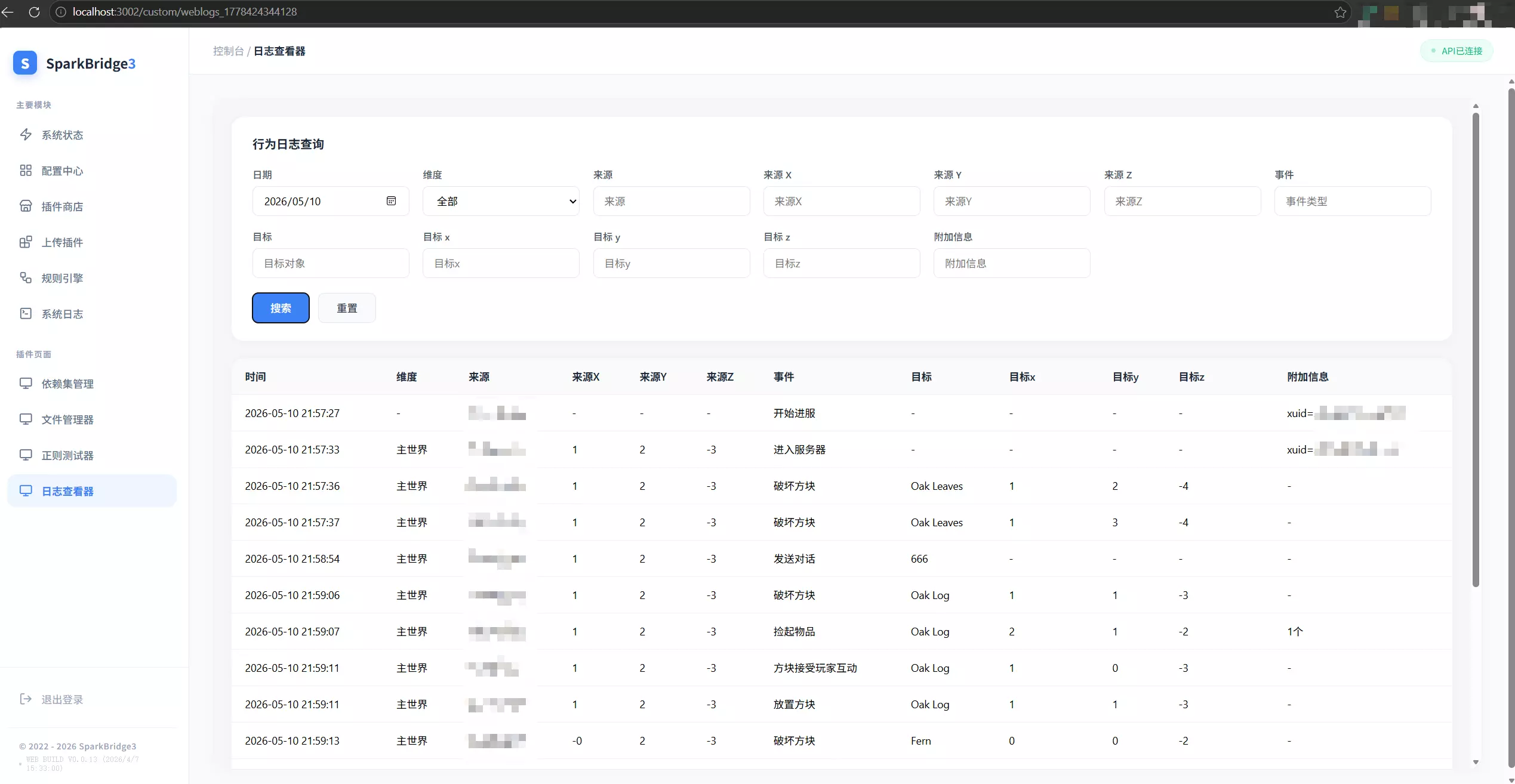Focus the 目标z input field

(x=842, y=263)
